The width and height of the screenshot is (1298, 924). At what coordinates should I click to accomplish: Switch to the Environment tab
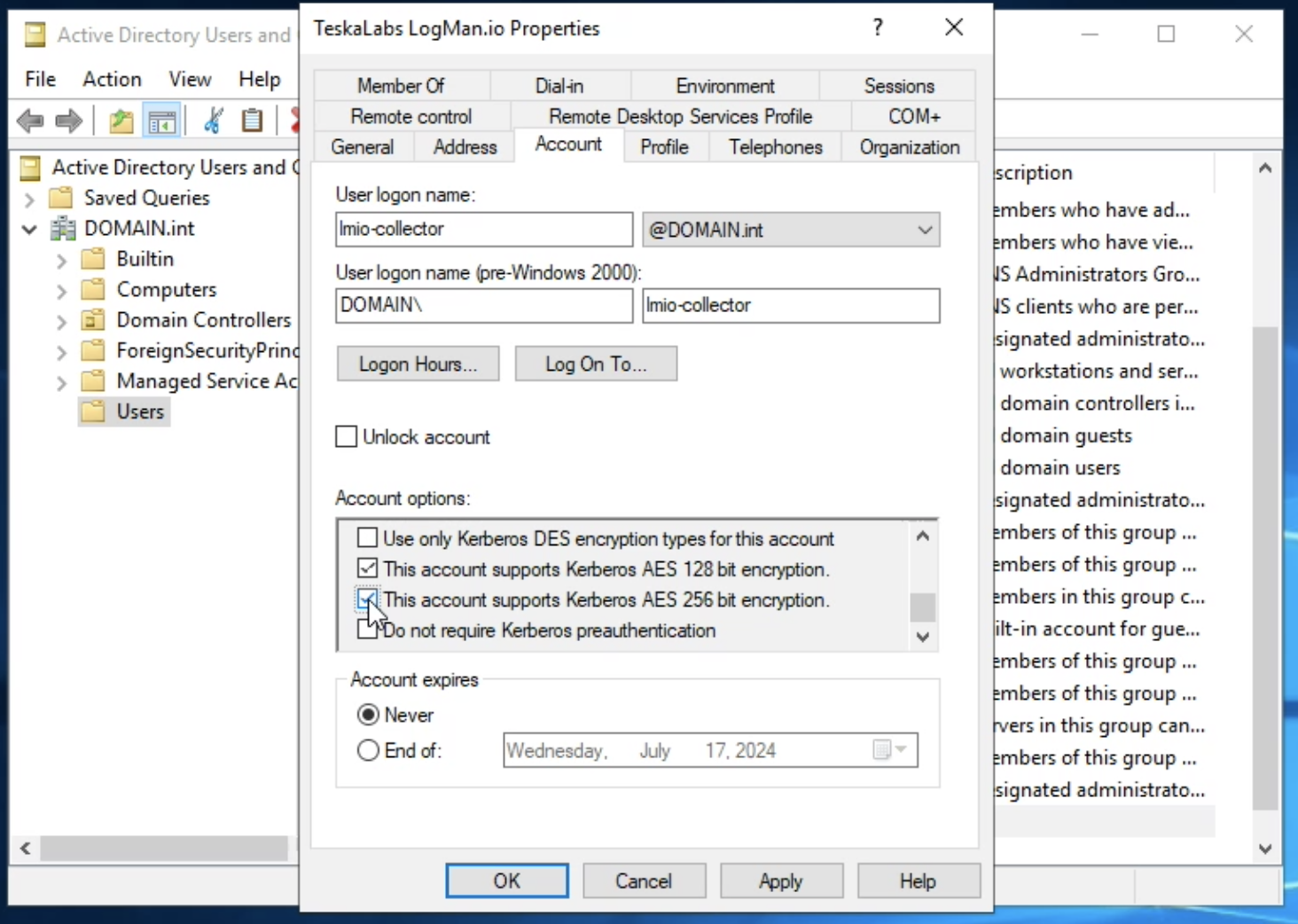point(725,85)
